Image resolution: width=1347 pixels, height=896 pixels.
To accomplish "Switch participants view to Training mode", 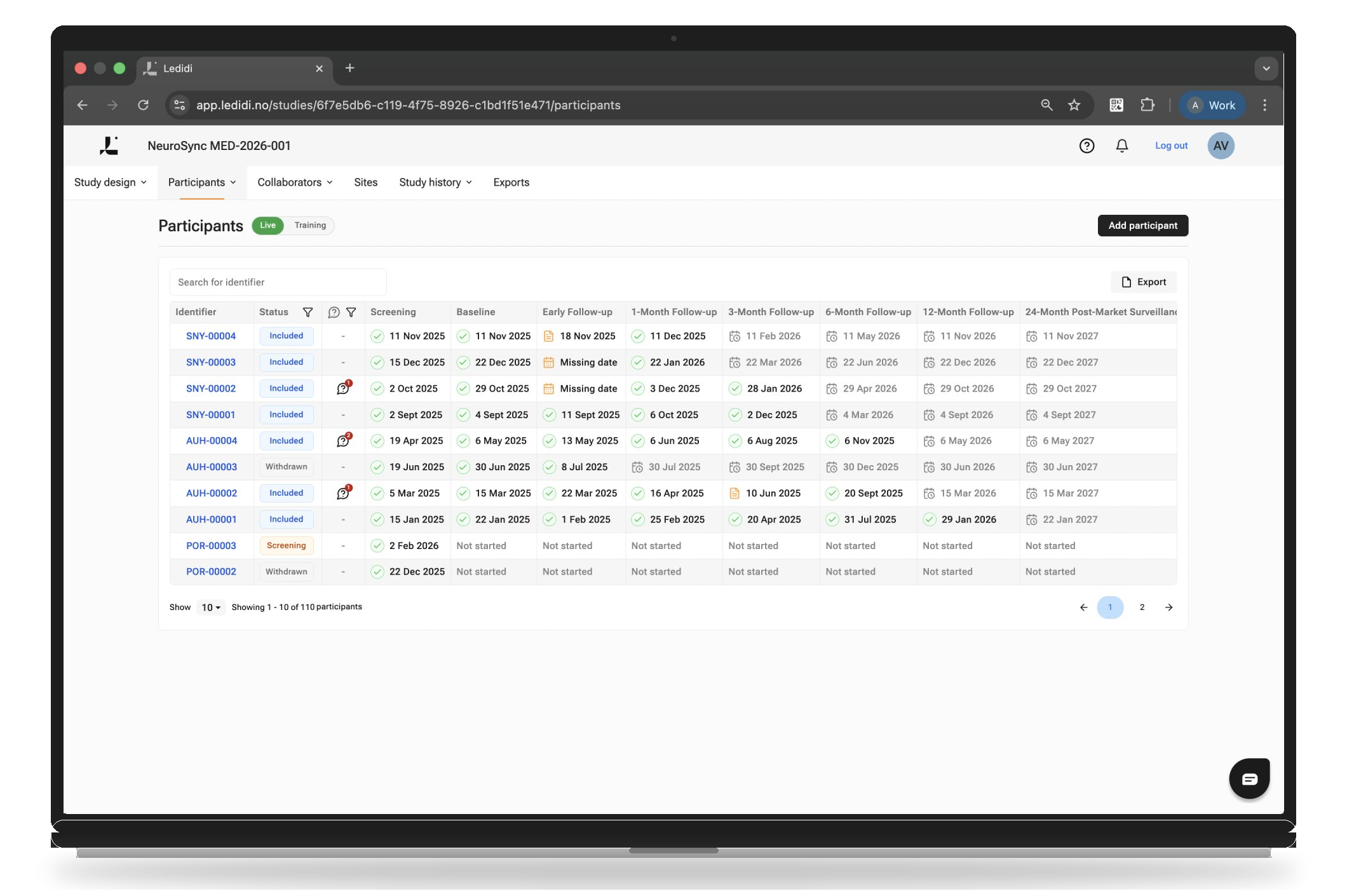I will click(x=310, y=226).
